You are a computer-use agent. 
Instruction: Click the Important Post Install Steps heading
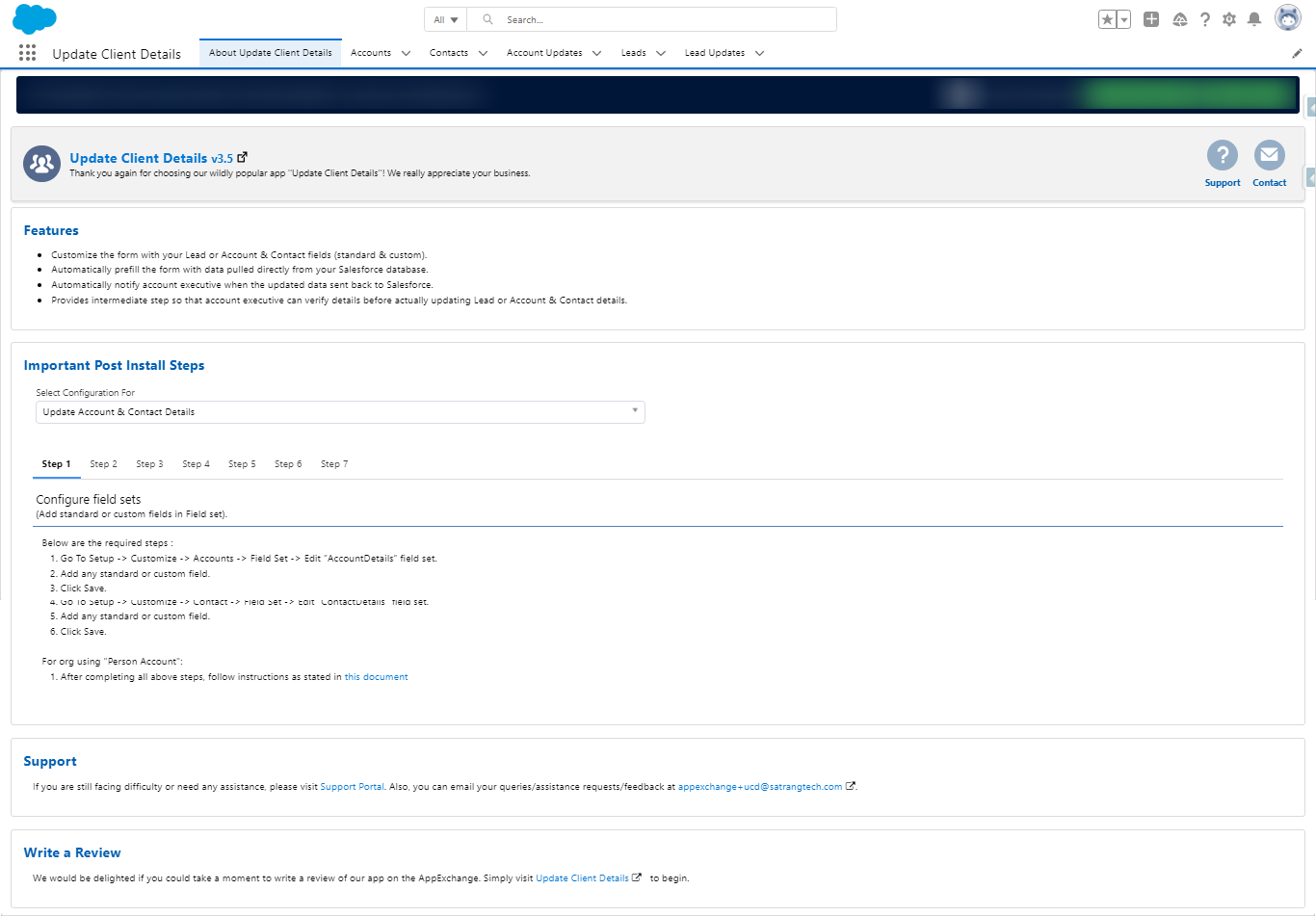(114, 366)
